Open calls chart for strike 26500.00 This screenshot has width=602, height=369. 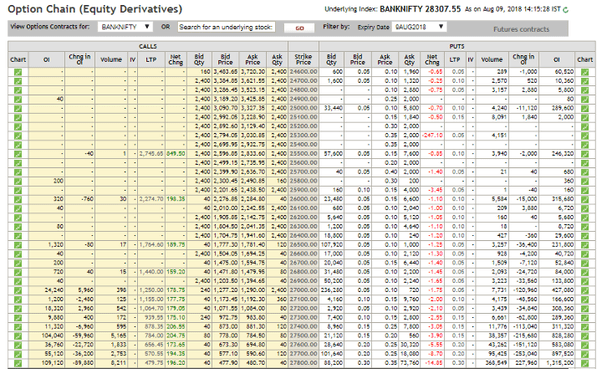tap(18, 245)
